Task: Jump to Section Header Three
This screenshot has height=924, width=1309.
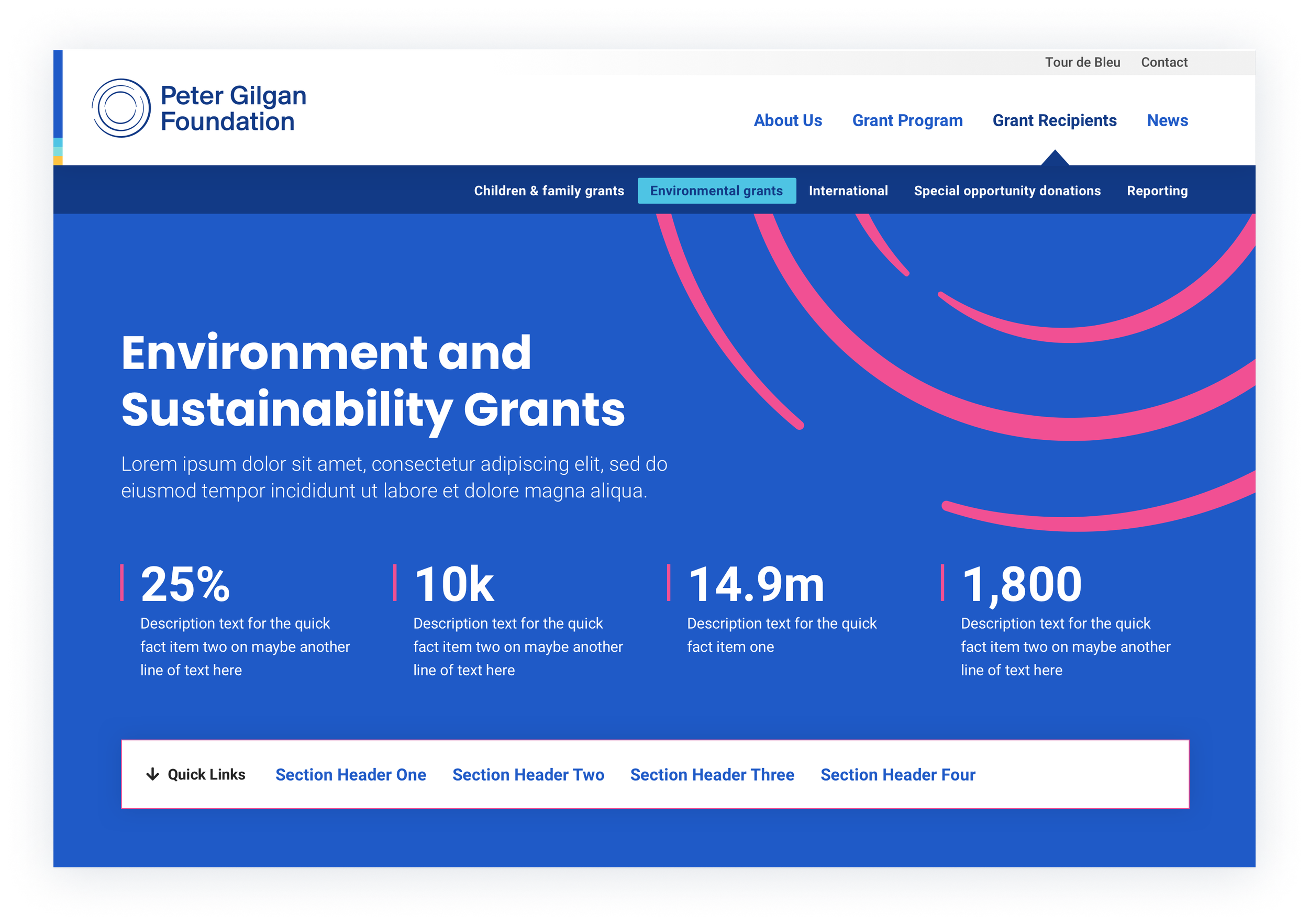Action: [712, 775]
